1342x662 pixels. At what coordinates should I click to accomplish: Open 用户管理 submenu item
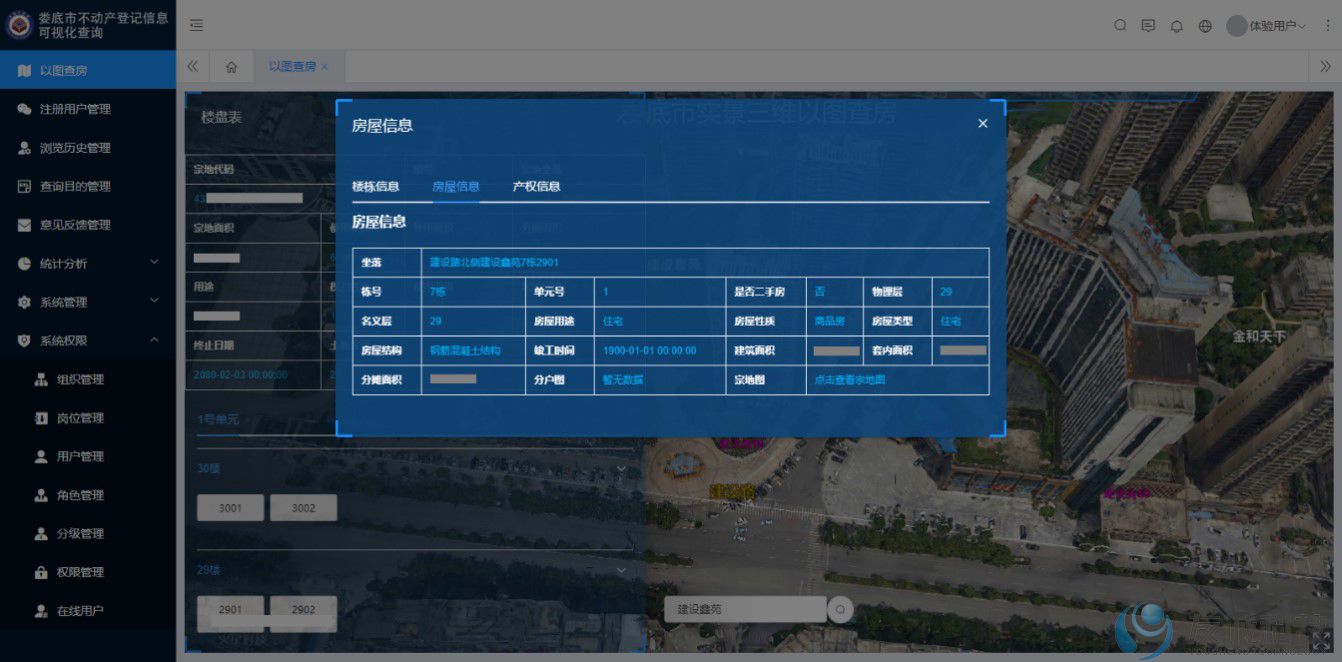click(x=88, y=456)
